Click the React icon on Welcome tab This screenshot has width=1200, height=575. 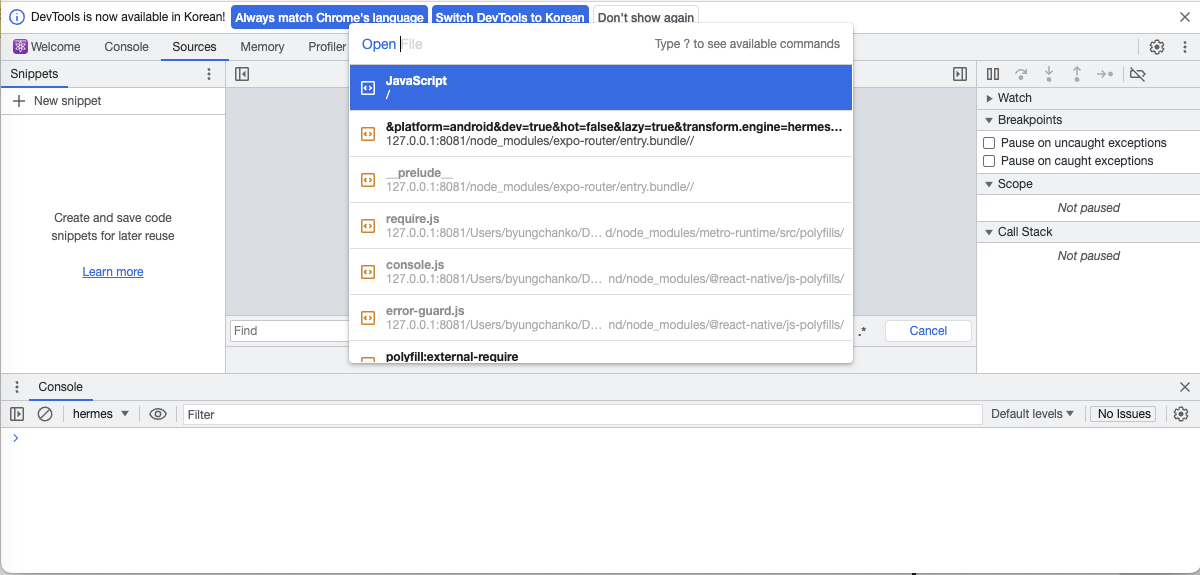coord(20,47)
